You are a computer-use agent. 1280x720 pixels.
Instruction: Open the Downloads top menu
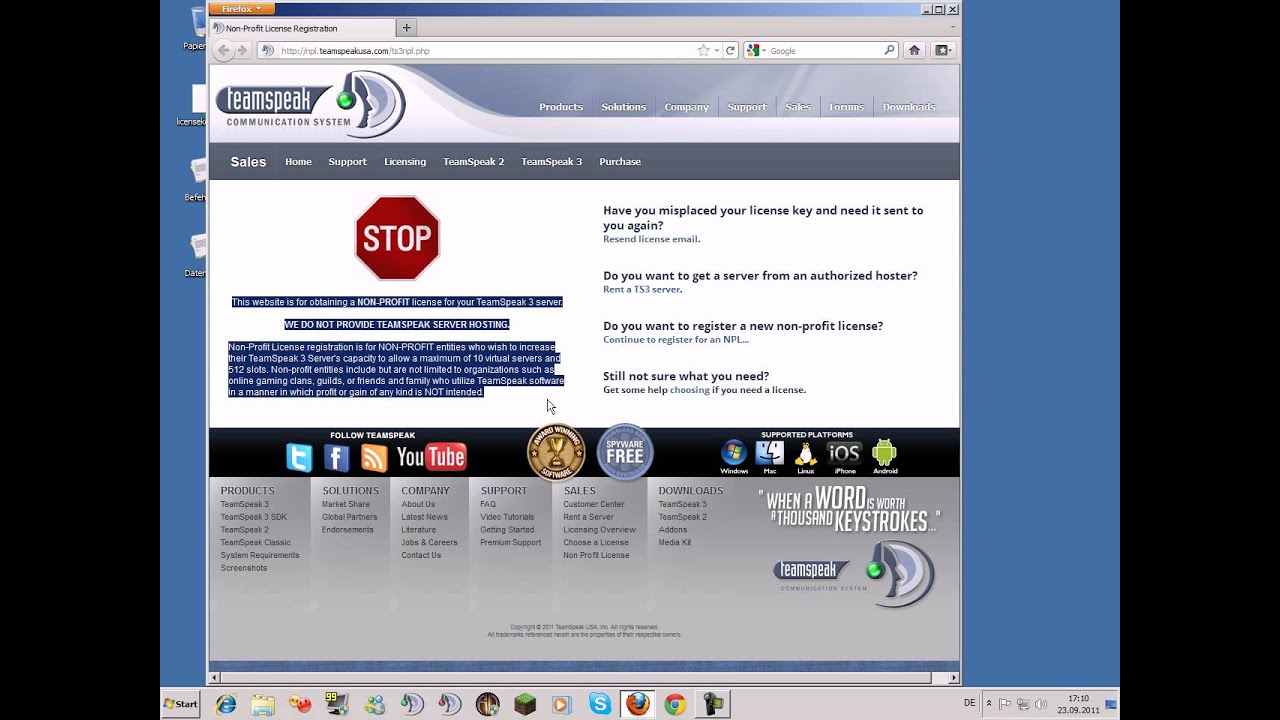coord(909,107)
